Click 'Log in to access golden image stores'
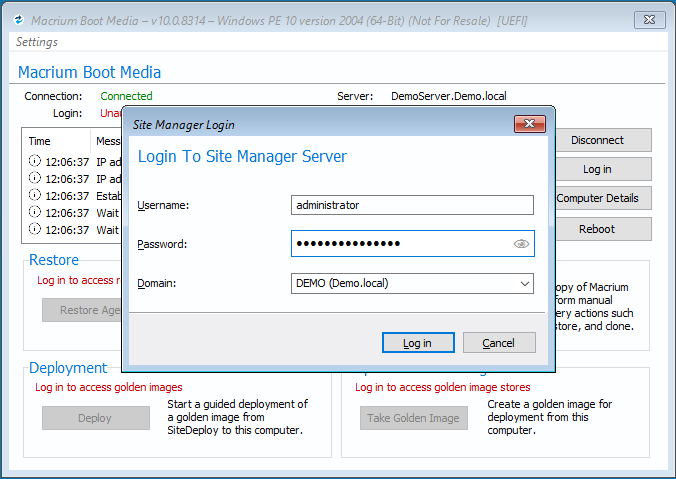The image size is (676, 479). tap(443, 387)
